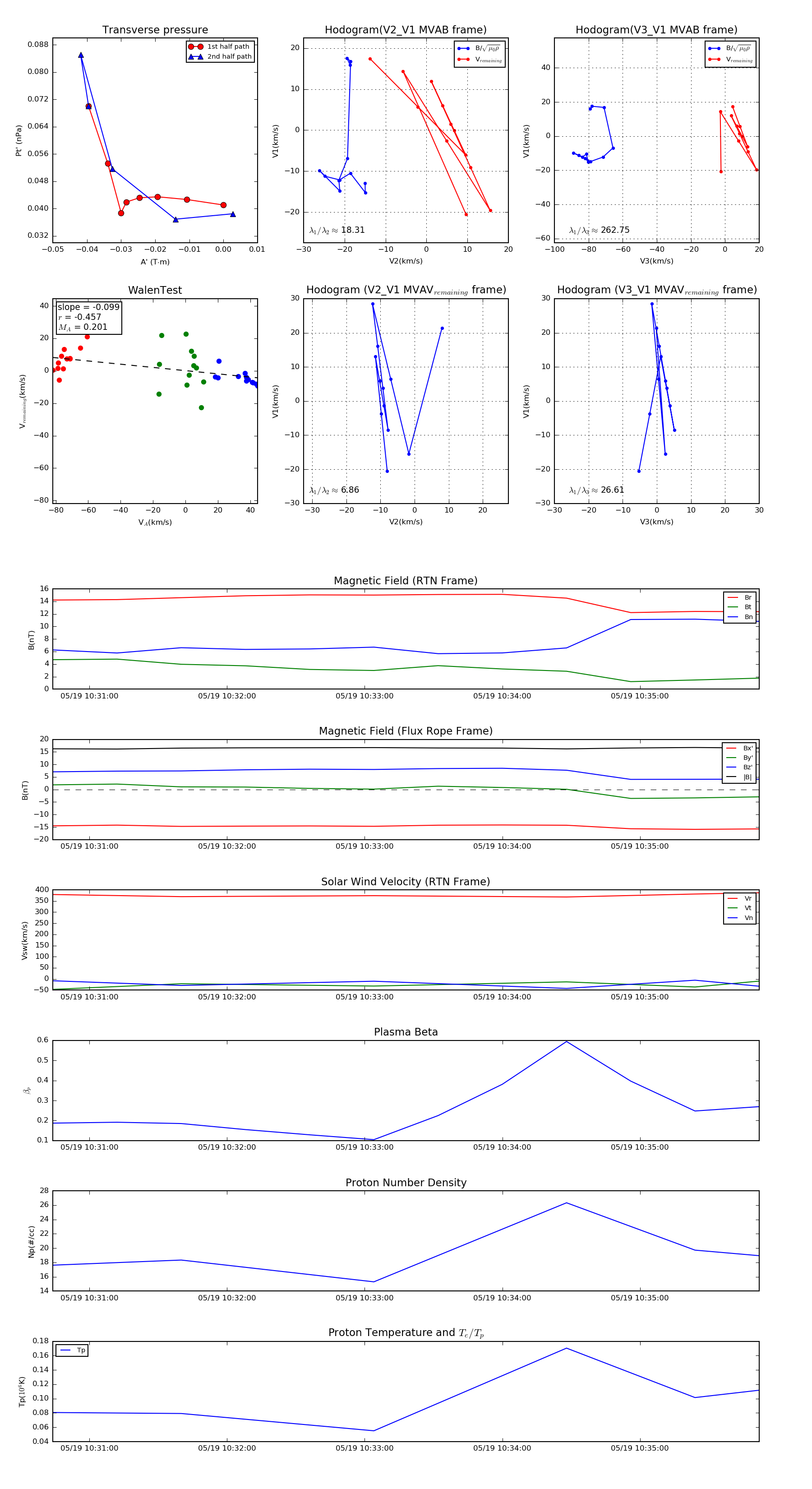Click the "Bt" legend entry
This screenshot has height=1489, width=812.
pos(740,607)
